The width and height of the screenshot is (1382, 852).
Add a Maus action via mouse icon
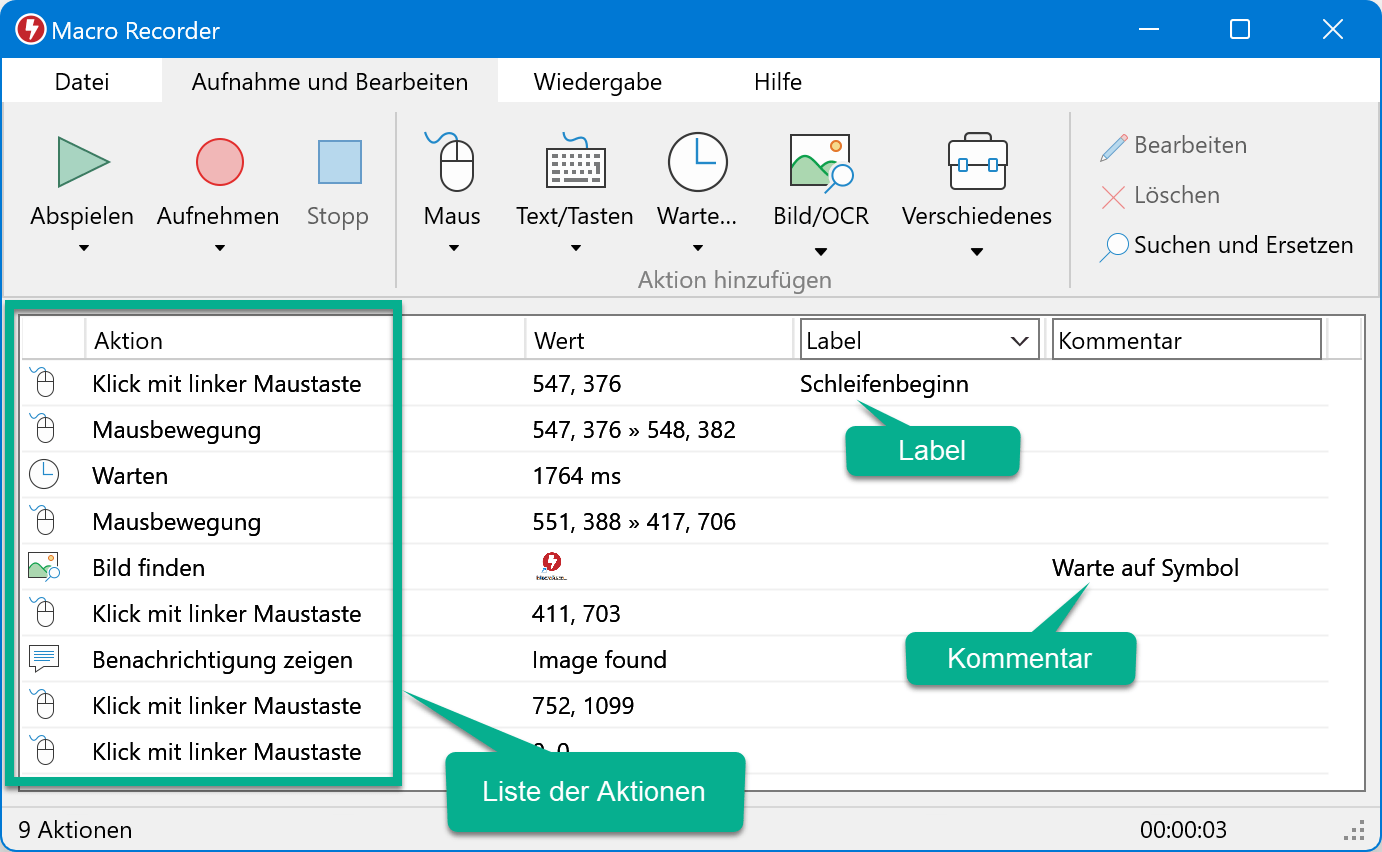click(x=452, y=162)
